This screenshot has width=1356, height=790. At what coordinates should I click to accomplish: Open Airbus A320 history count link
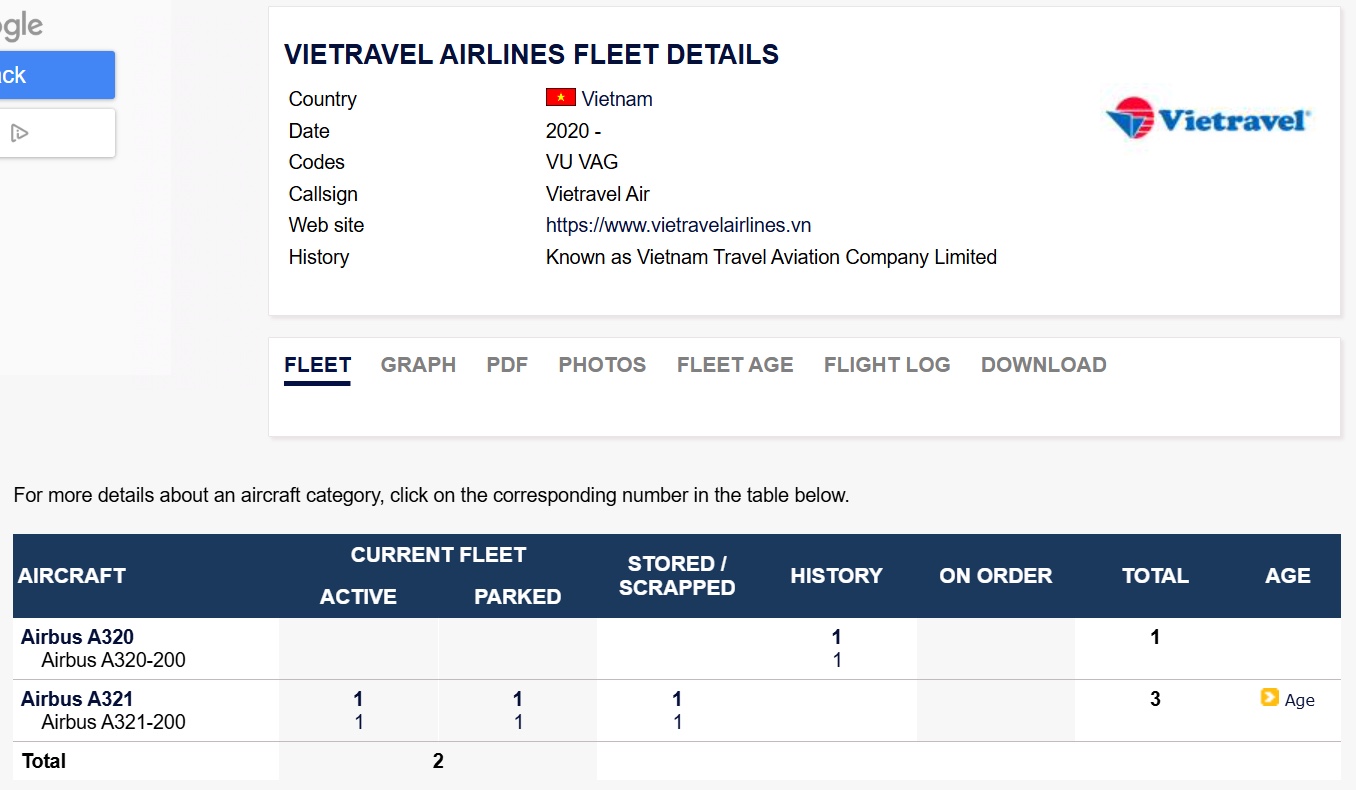pyautogui.click(x=837, y=637)
